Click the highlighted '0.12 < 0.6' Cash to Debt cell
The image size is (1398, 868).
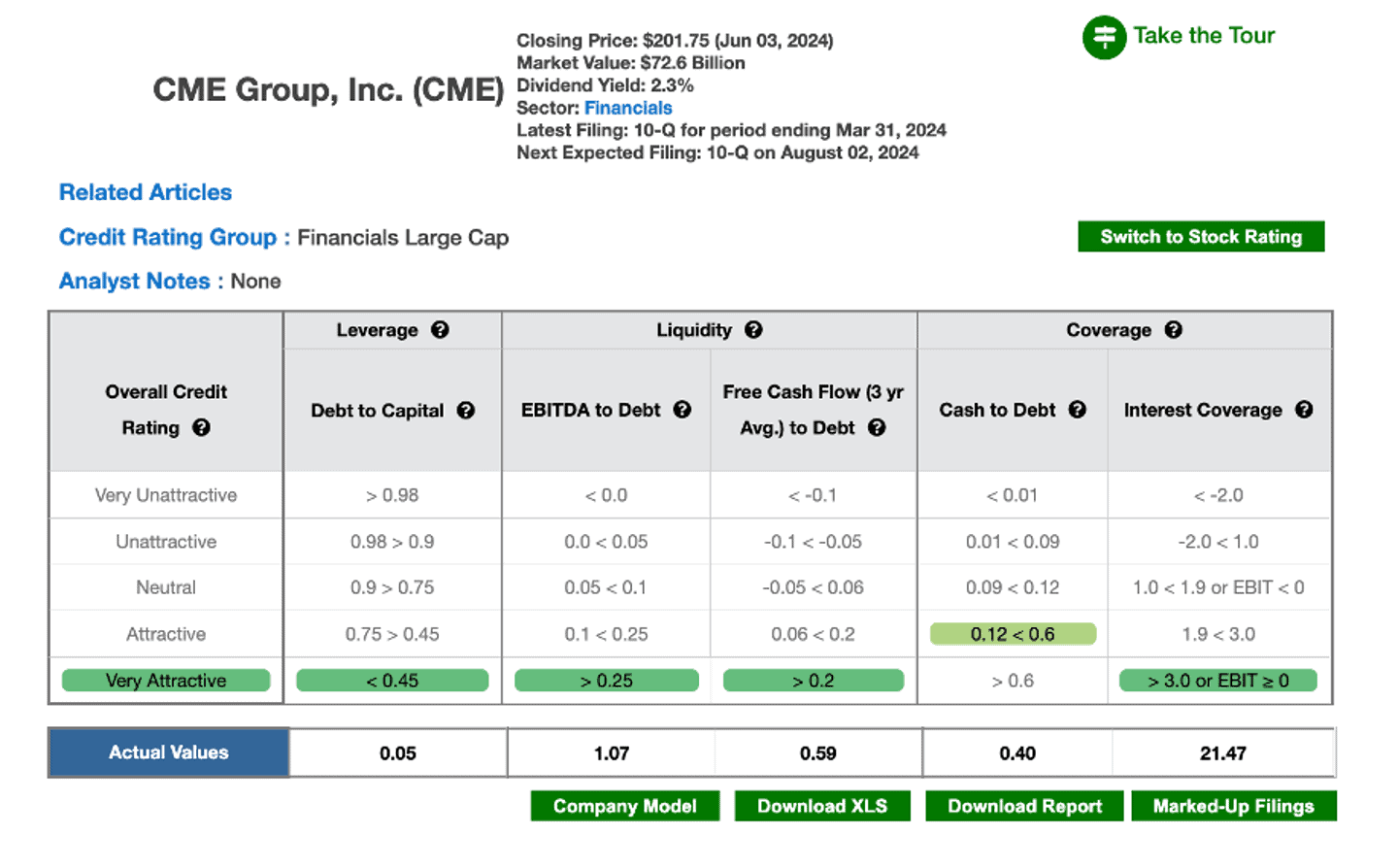coord(1013,634)
